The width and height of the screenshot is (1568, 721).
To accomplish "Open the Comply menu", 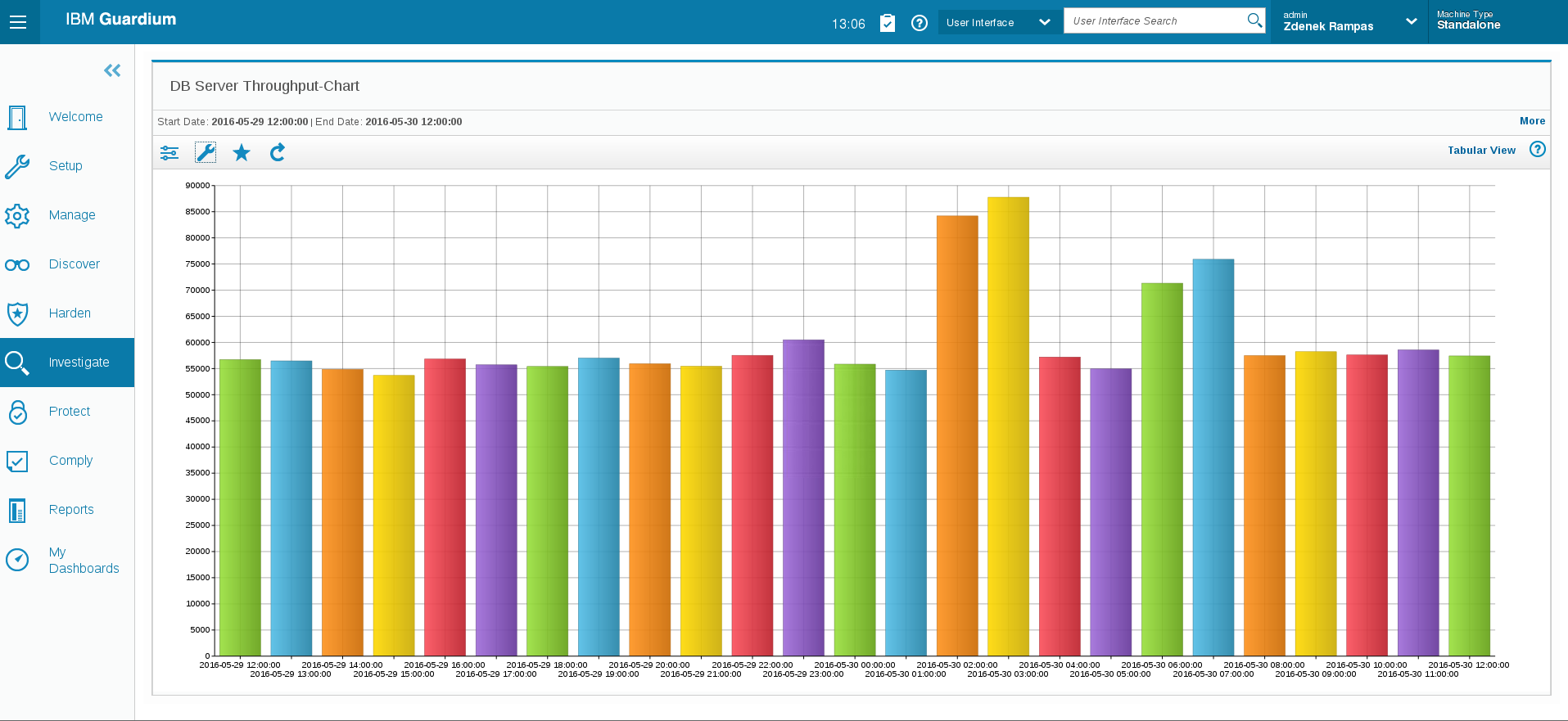I will point(70,461).
